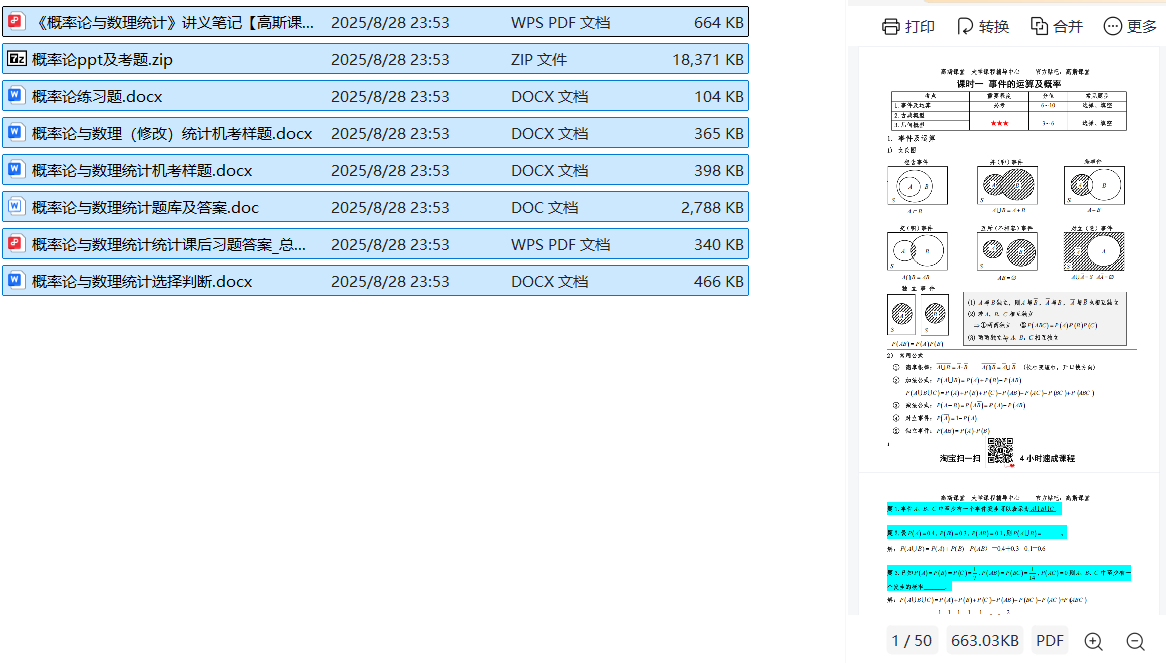Select 概率论与数理统计机考样题.docx file name
This screenshot has height=663, width=1166.
click(x=142, y=171)
